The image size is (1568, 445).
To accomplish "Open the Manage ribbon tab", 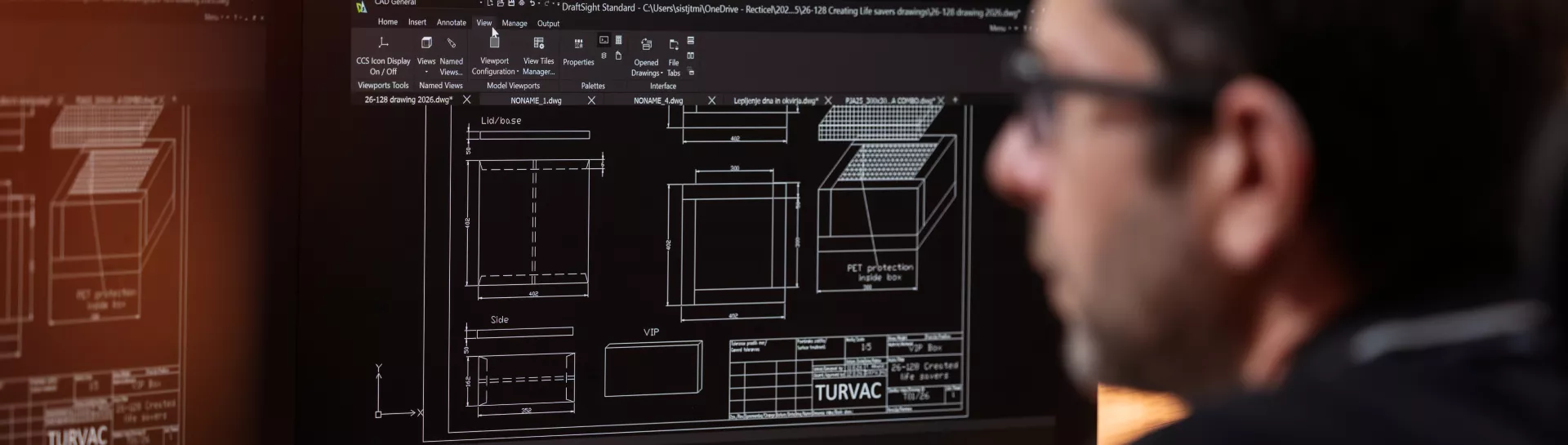I will pyautogui.click(x=514, y=24).
